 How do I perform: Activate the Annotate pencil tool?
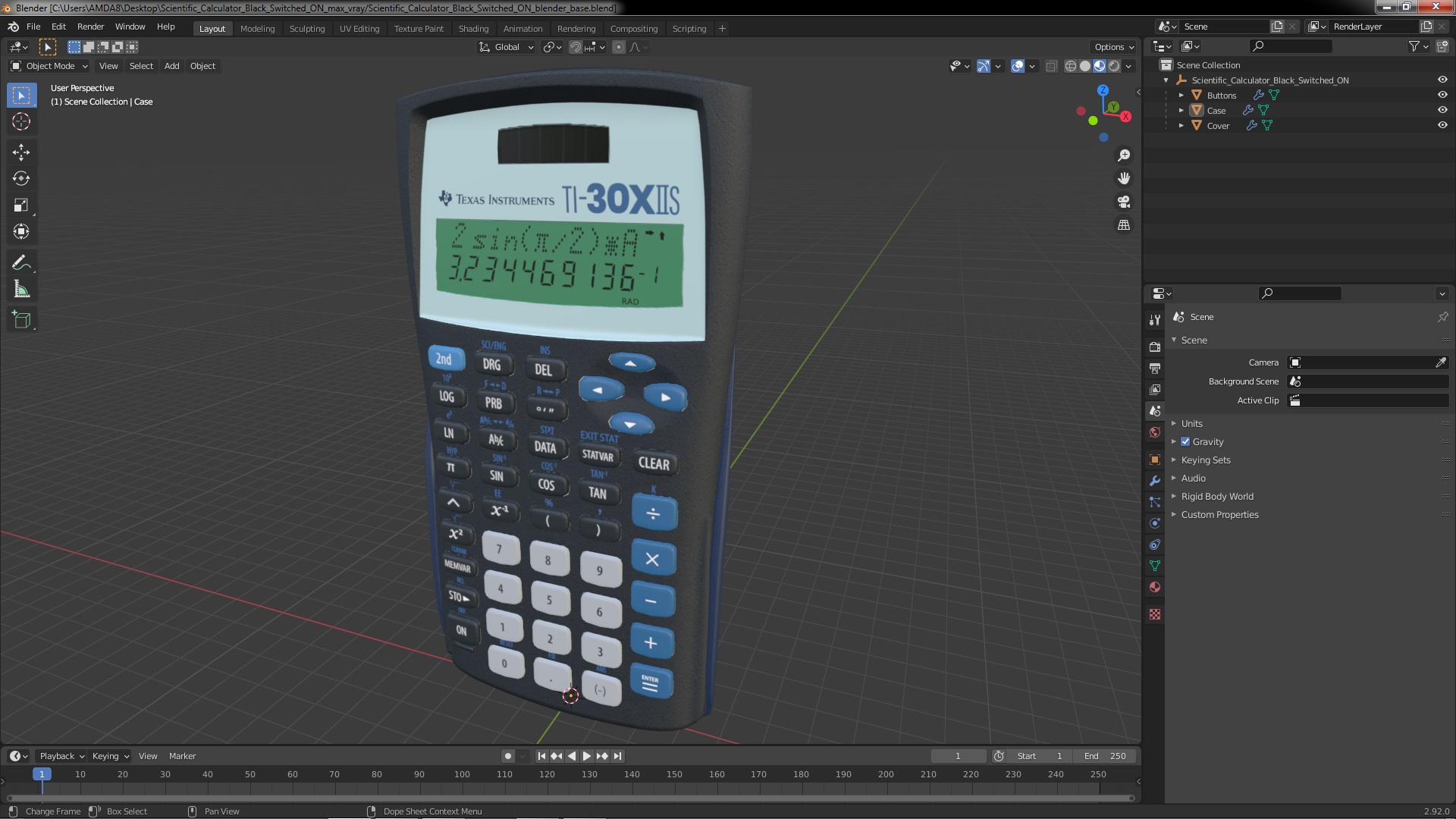click(x=20, y=263)
